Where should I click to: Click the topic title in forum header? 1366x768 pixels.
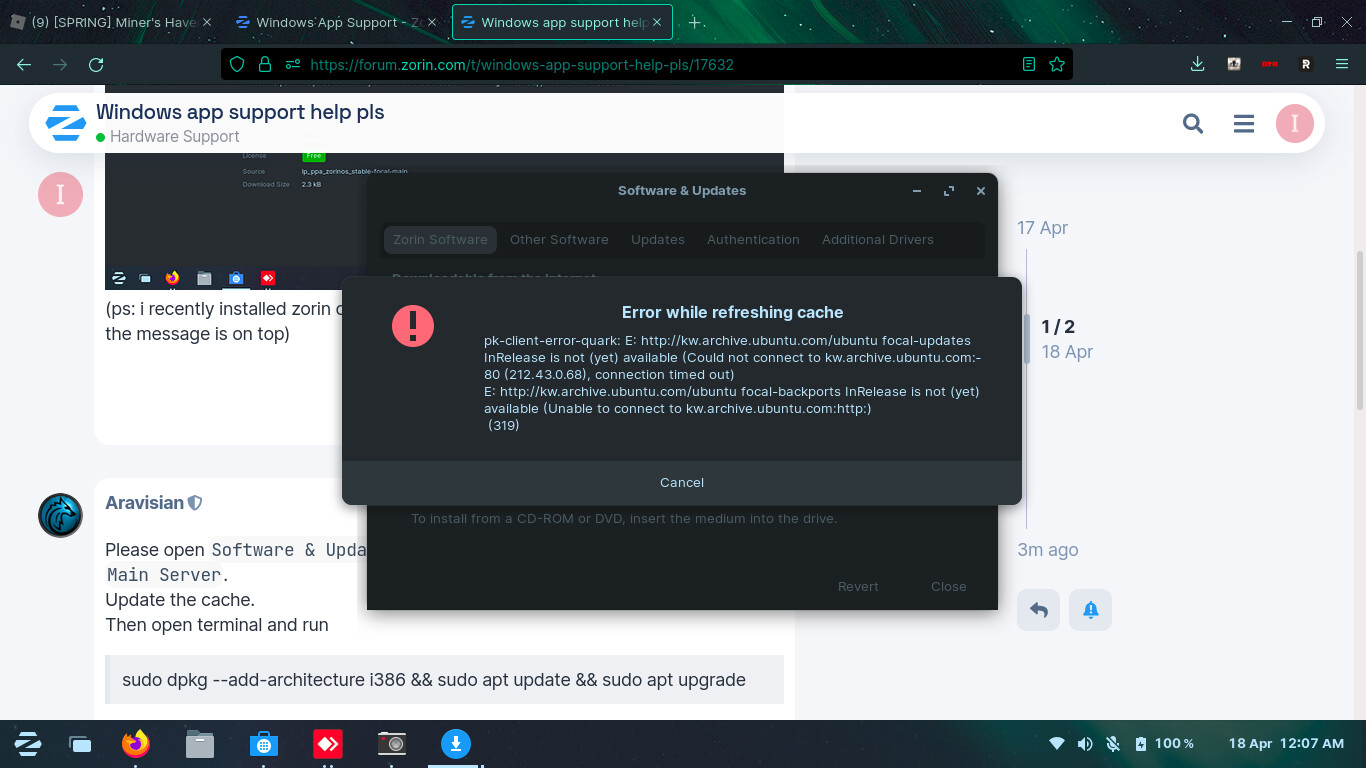point(240,112)
